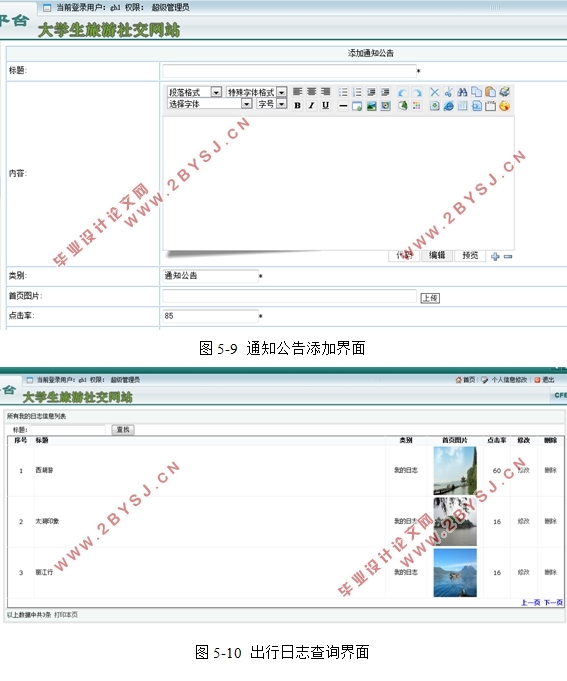Click the 首页图片 column header
The width and height of the screenshot is (567, 681).
(x=455, y=440)
